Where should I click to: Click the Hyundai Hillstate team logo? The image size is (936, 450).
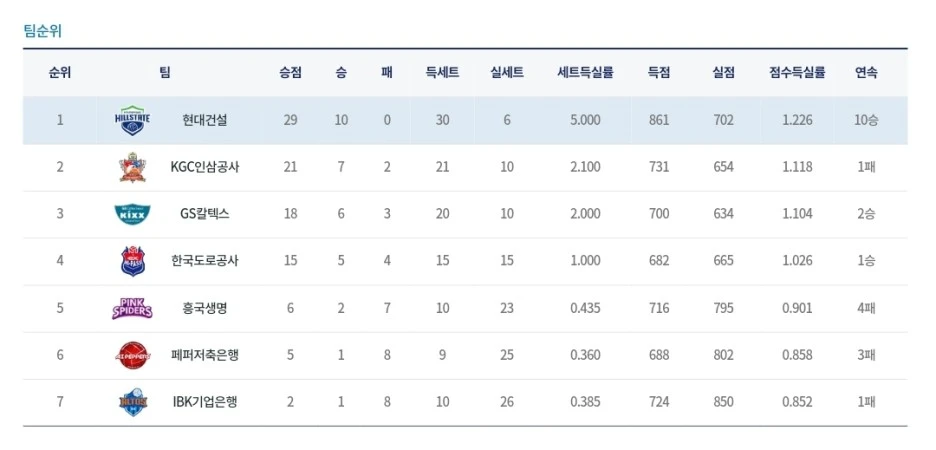[132, 120]
